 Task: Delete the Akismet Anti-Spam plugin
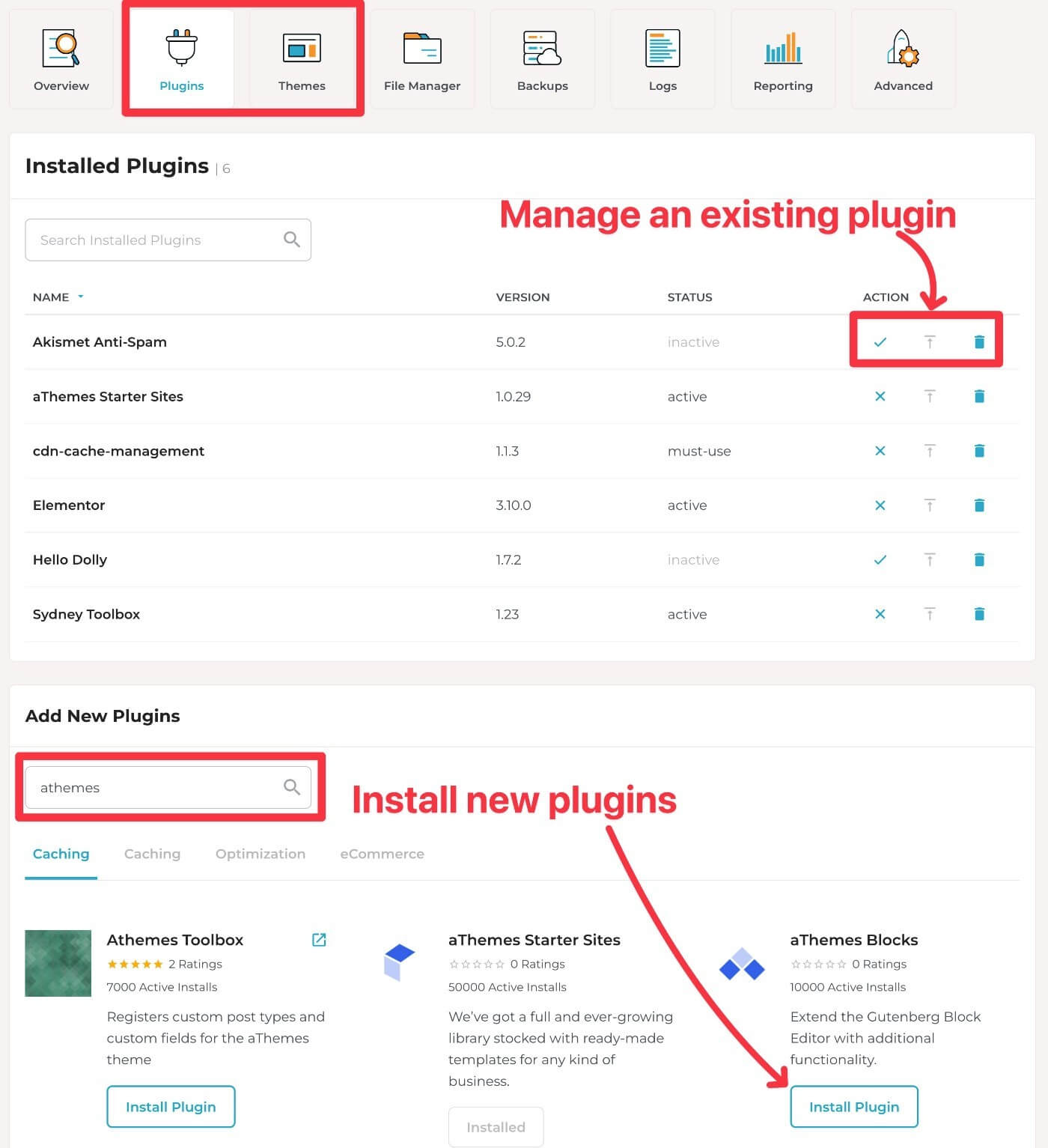click(979, 342)
